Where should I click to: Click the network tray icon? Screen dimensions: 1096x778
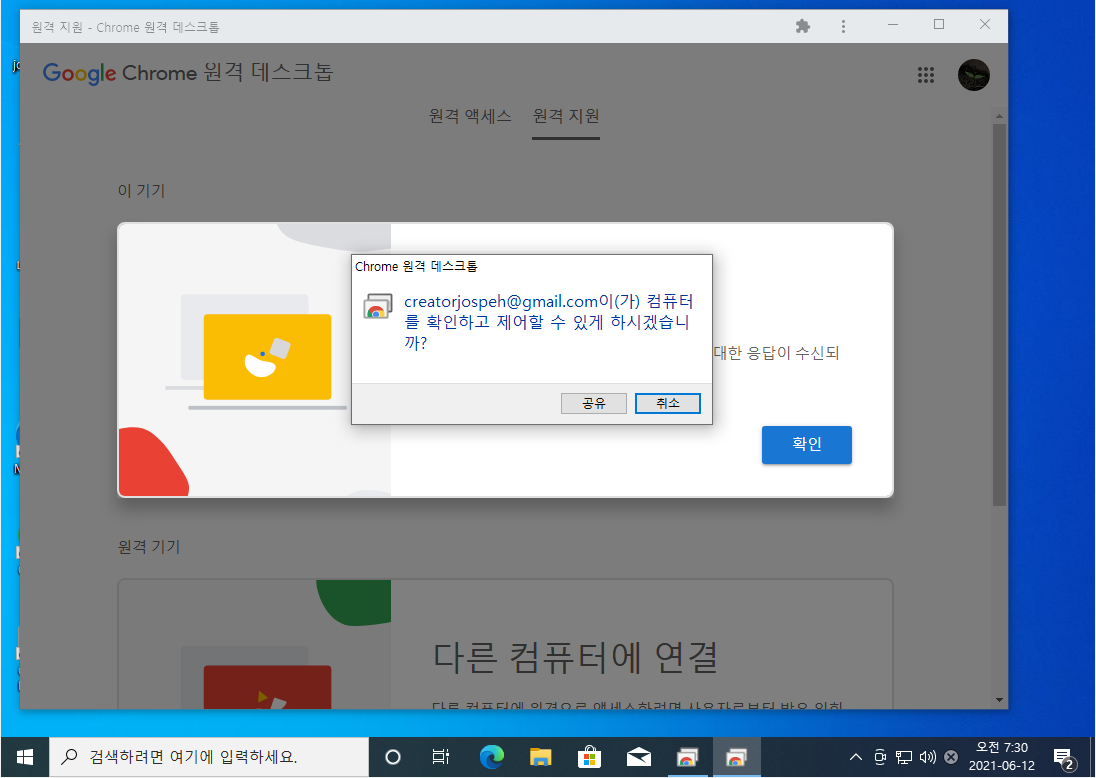(904, 757)
